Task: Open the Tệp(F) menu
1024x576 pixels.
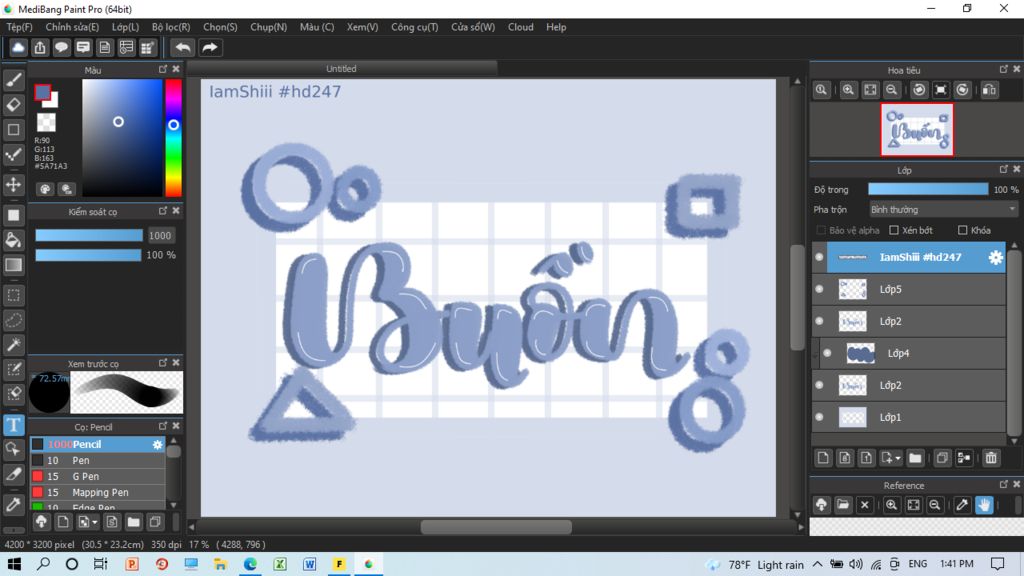Action: tap(20, 27)
